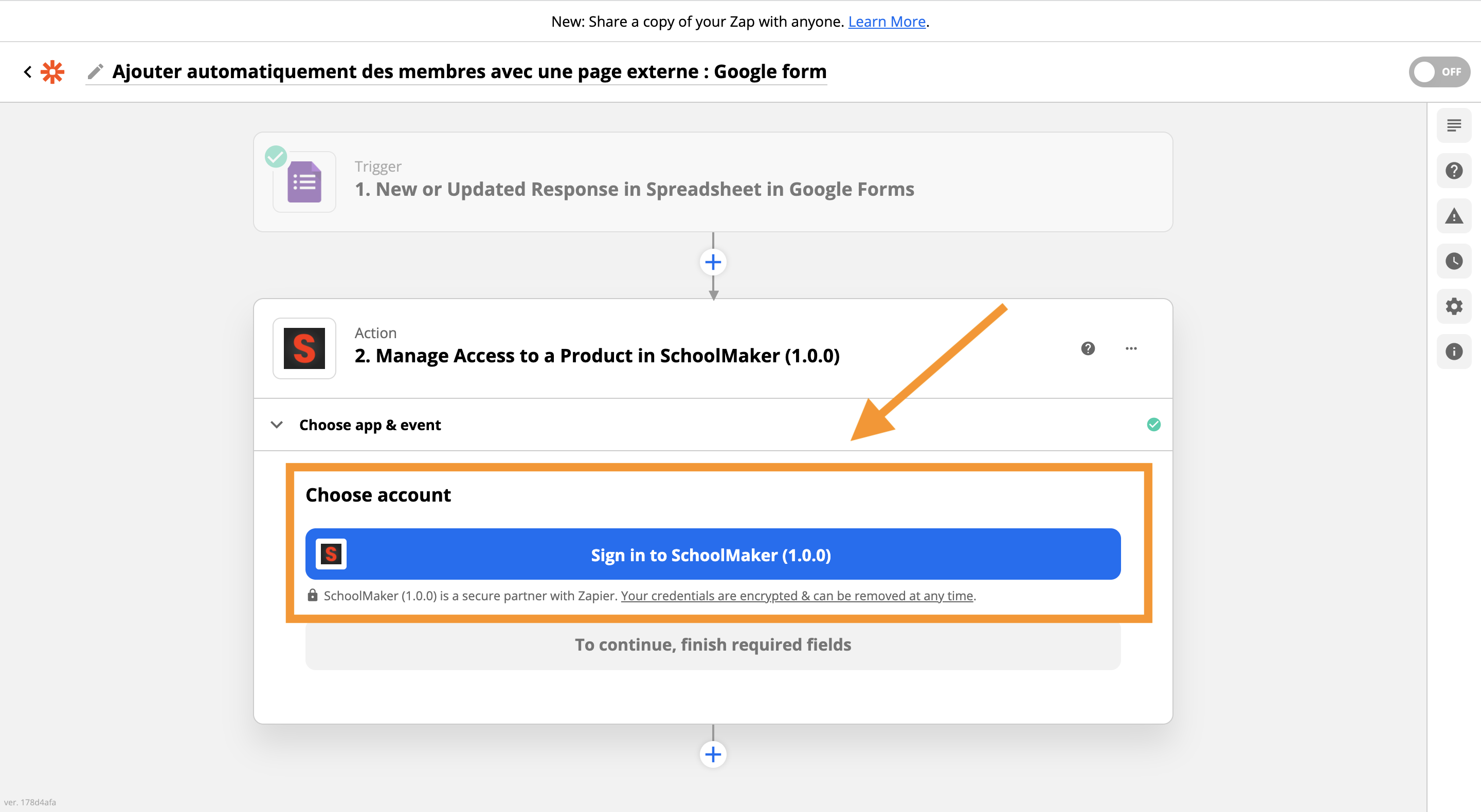Add a step between trigger and action
The width and height of the screenshot is (1481, 812).
click(x=712, y=263)
